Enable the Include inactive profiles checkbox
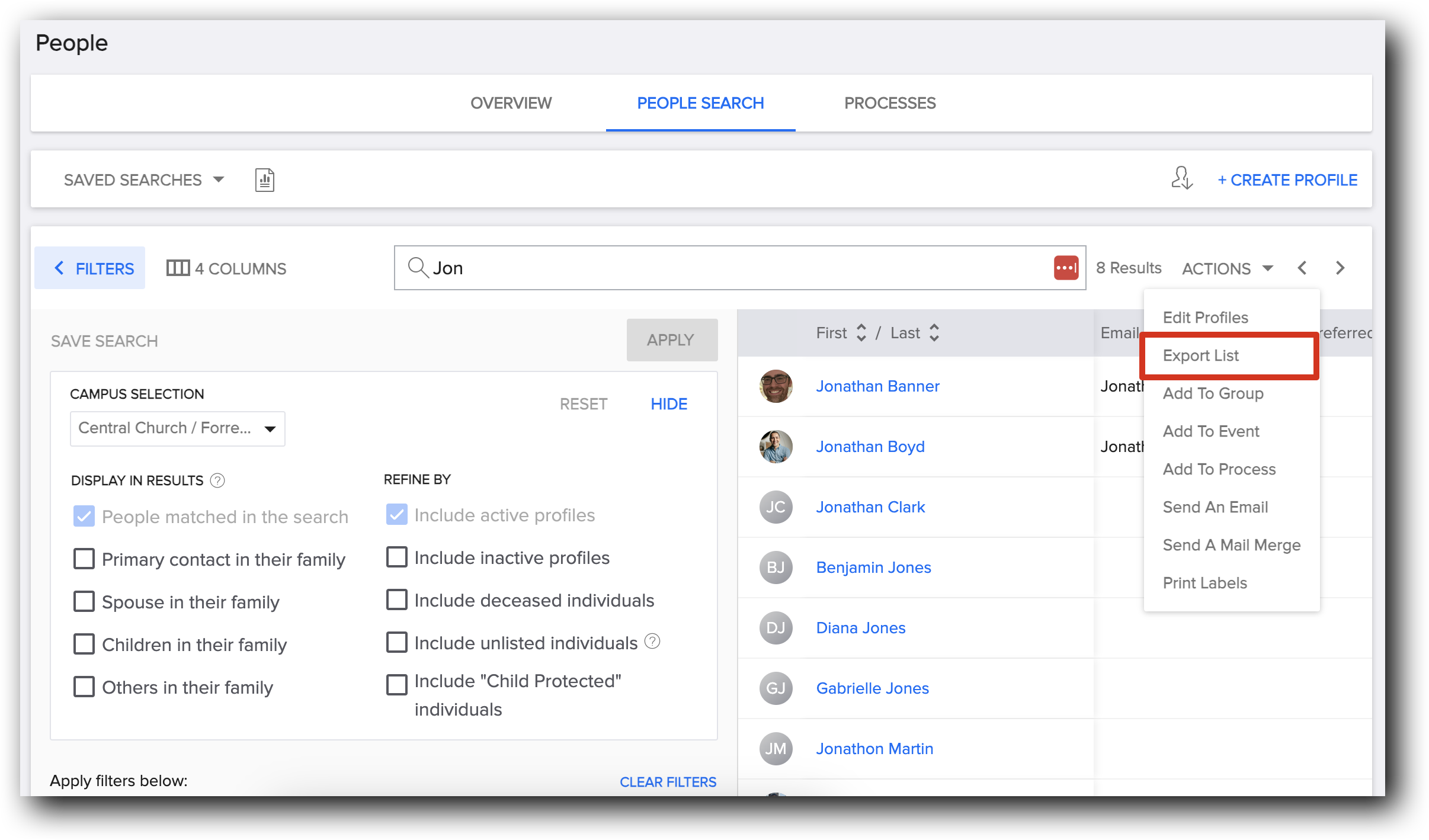This screenshot has width=1429, height=840. point(397,557)
